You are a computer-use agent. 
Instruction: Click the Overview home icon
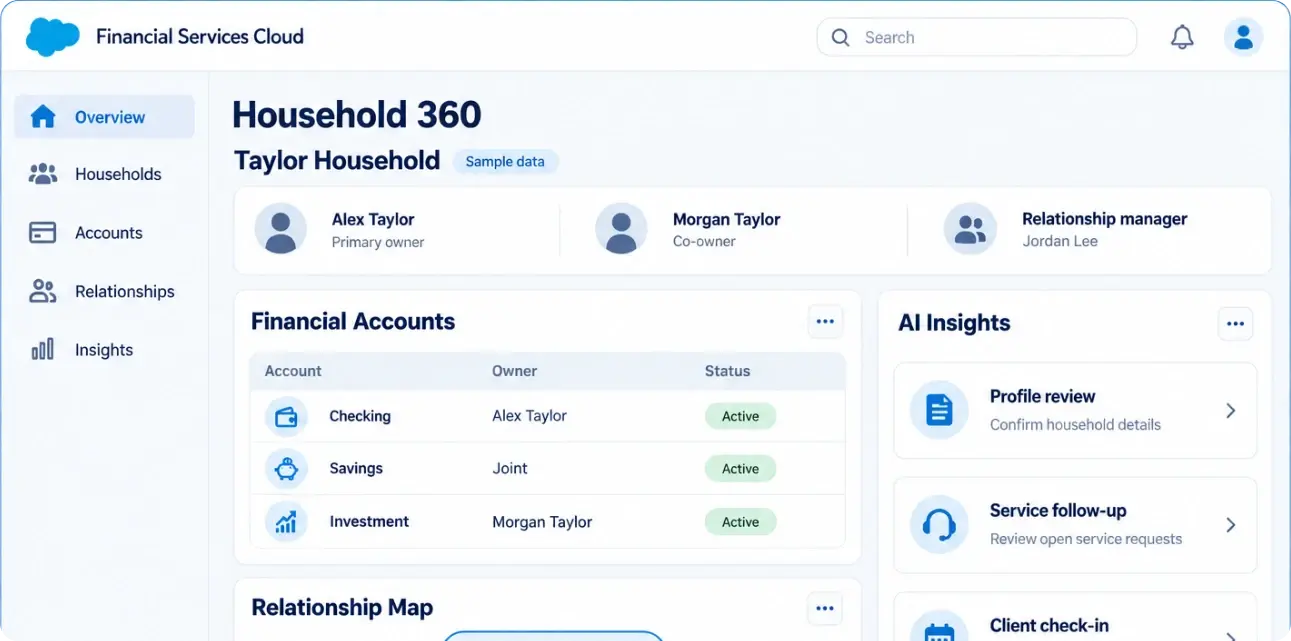click(43, 117)
